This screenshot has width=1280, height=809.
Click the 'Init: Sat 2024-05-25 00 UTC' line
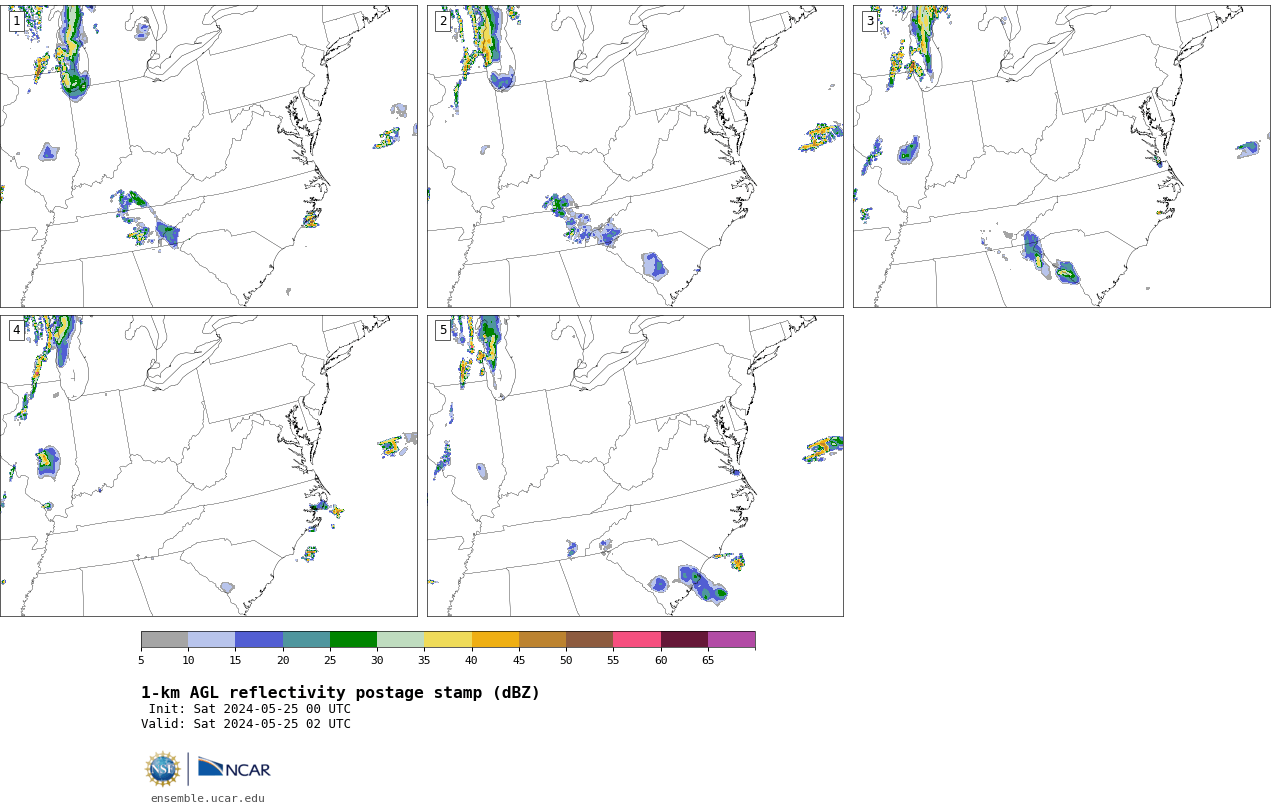click(x=250, y=709)
